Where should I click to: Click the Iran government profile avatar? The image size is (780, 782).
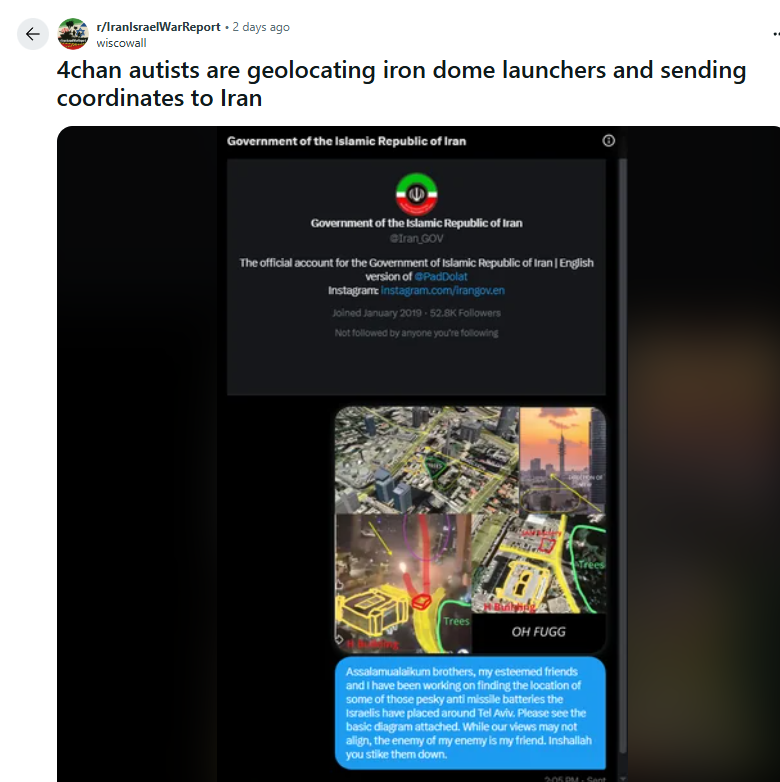(416, 194)
